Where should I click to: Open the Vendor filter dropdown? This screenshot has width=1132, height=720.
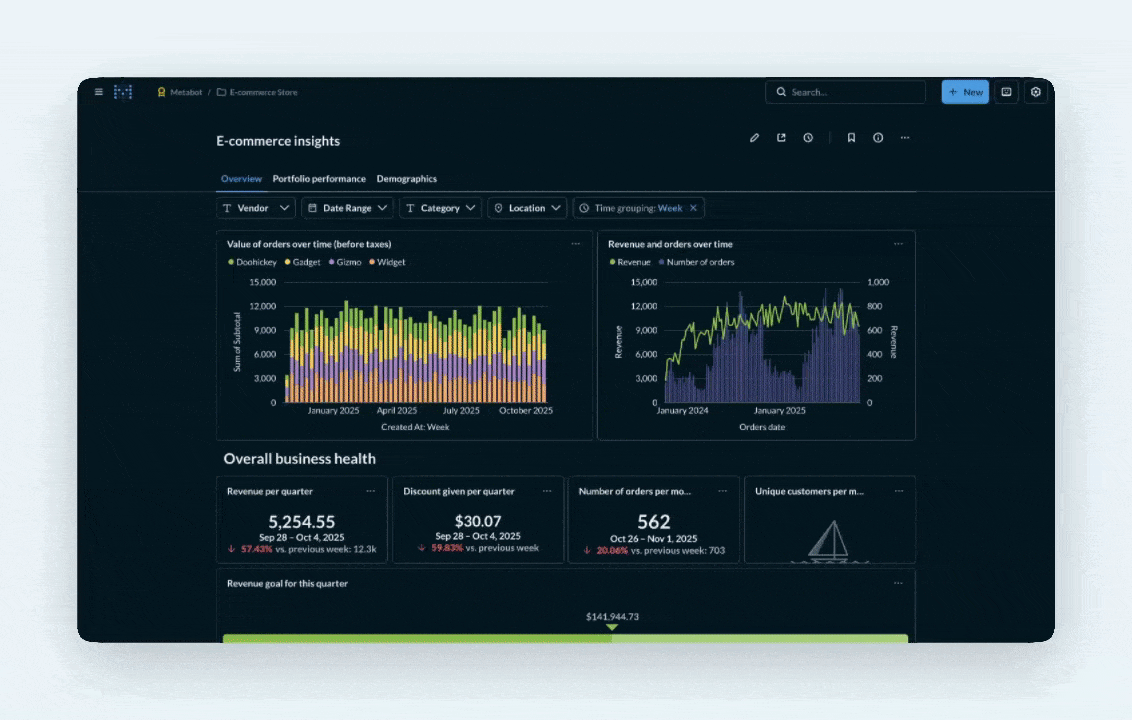[x=255, y=208]
